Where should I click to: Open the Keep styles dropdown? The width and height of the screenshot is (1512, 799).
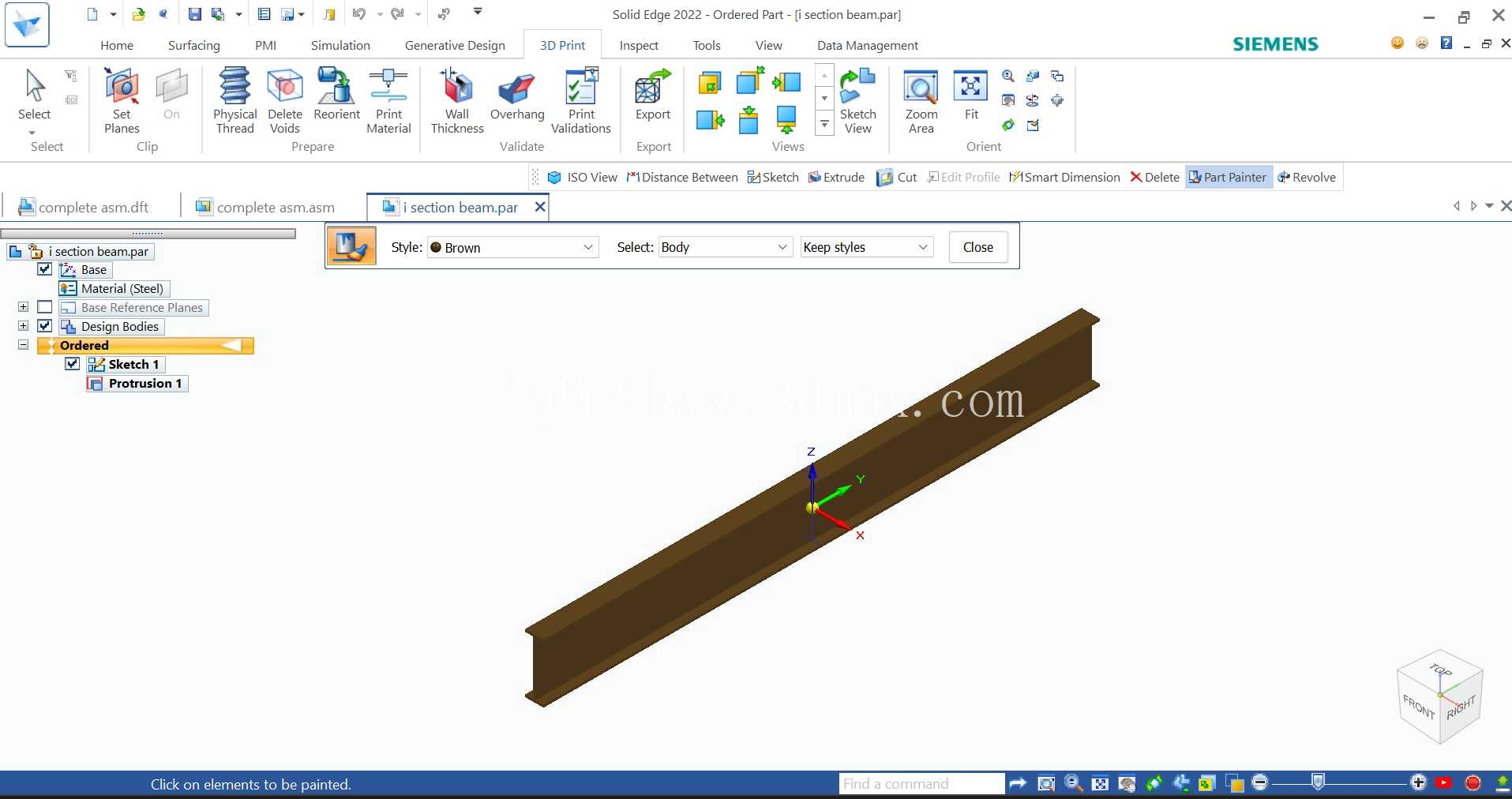[x=866, y=247]
